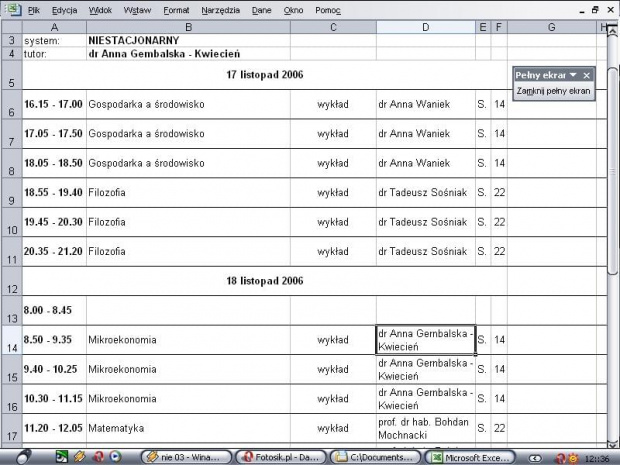Close the Pełny ekran floating toolbar
This screenshot has height=465, width=620.
click(x=586, y=75)
